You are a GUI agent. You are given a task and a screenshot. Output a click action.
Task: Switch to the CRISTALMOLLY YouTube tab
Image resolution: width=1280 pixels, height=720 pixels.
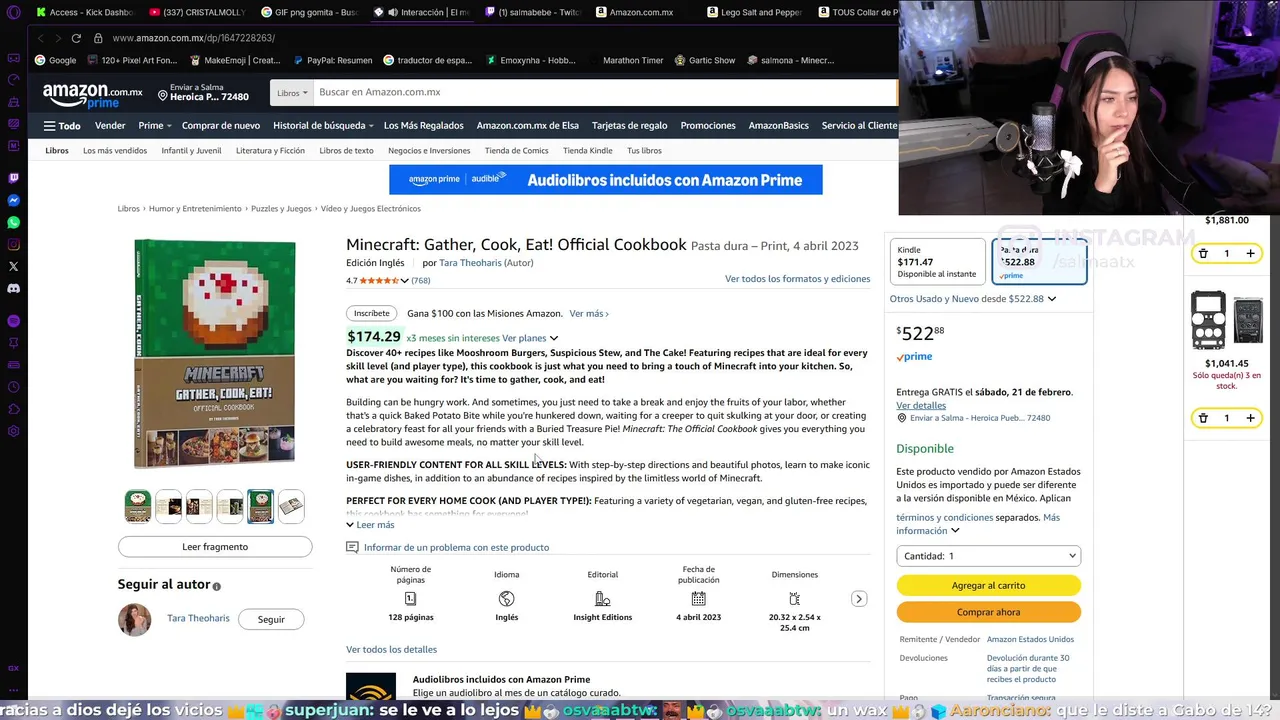pos(199,12)
